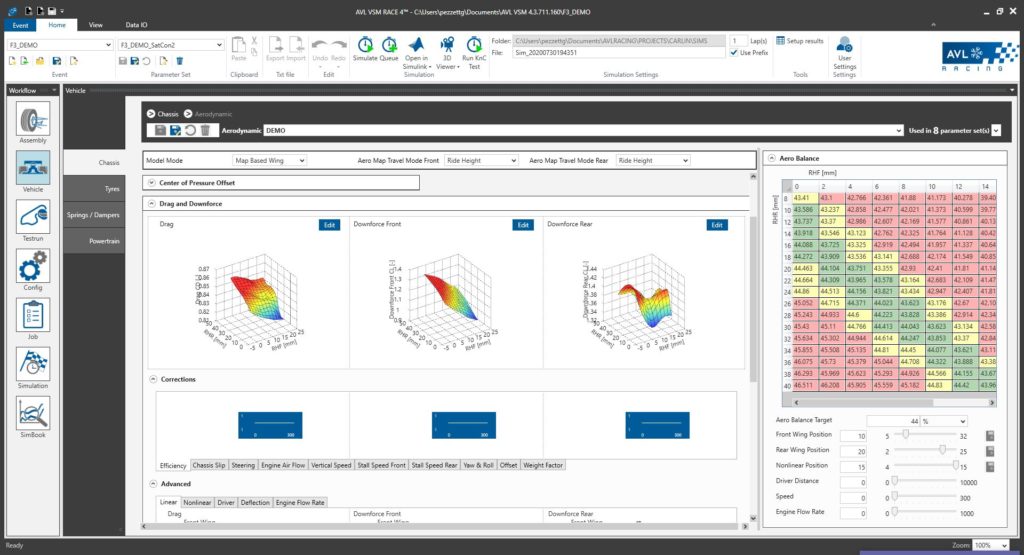The height and width of the screenshot is (555, 1024).
Task: Adjust the Driver Distance slider
Action: [x=895, y=481]
